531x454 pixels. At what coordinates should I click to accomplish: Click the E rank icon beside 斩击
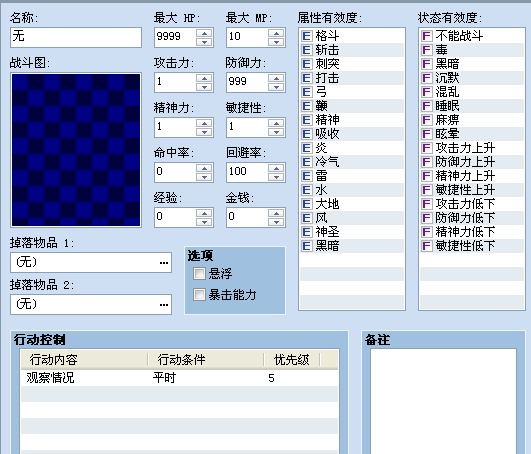pos(306,50)
